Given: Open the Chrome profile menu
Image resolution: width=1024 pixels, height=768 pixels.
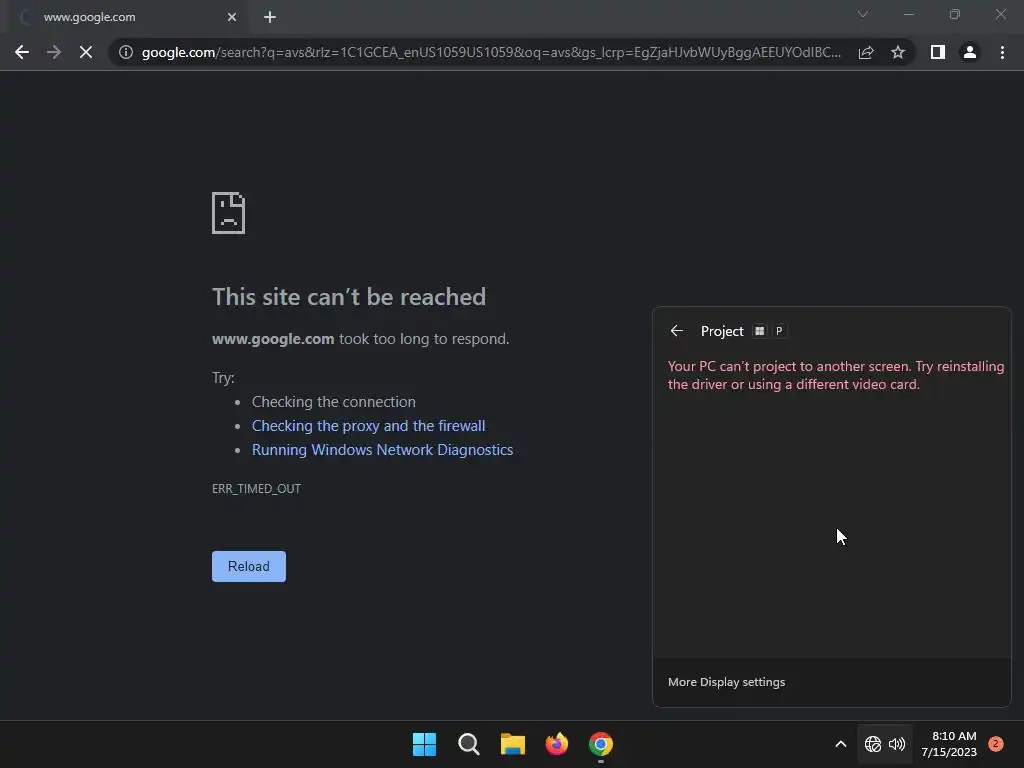Looking at the screenshot, I should [970, 52].
